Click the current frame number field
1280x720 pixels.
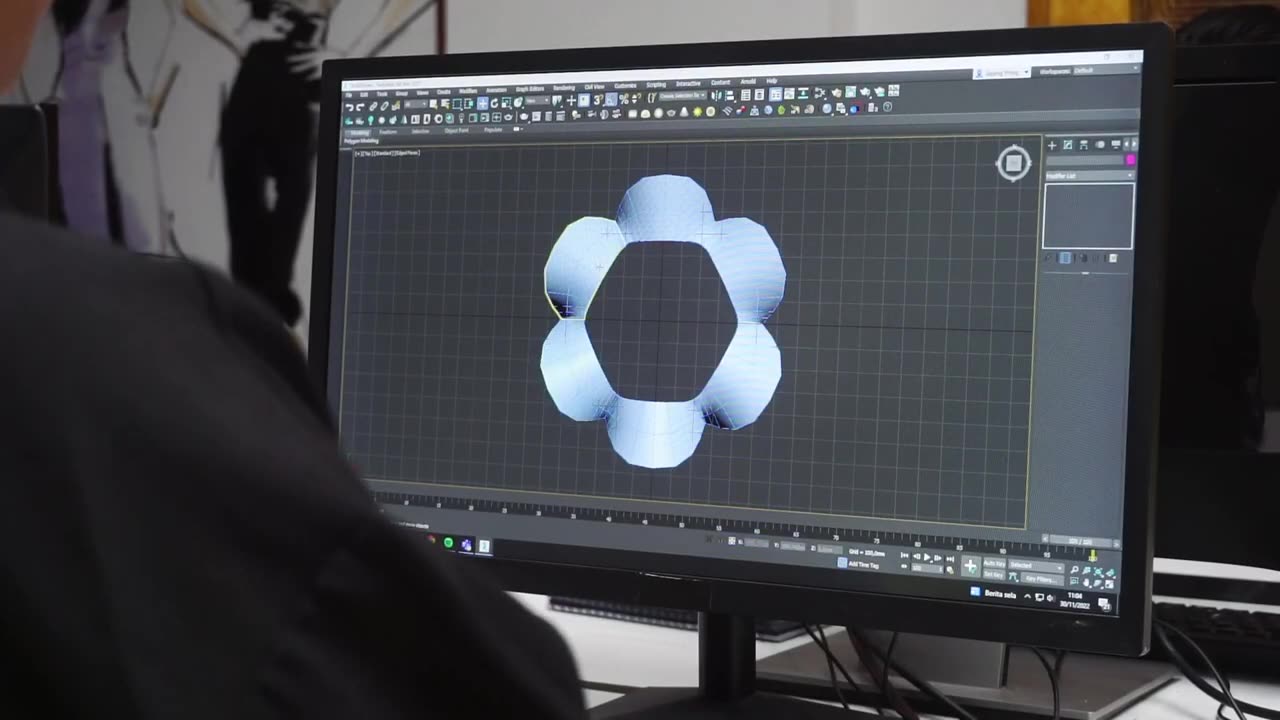(x=927, y=568)
